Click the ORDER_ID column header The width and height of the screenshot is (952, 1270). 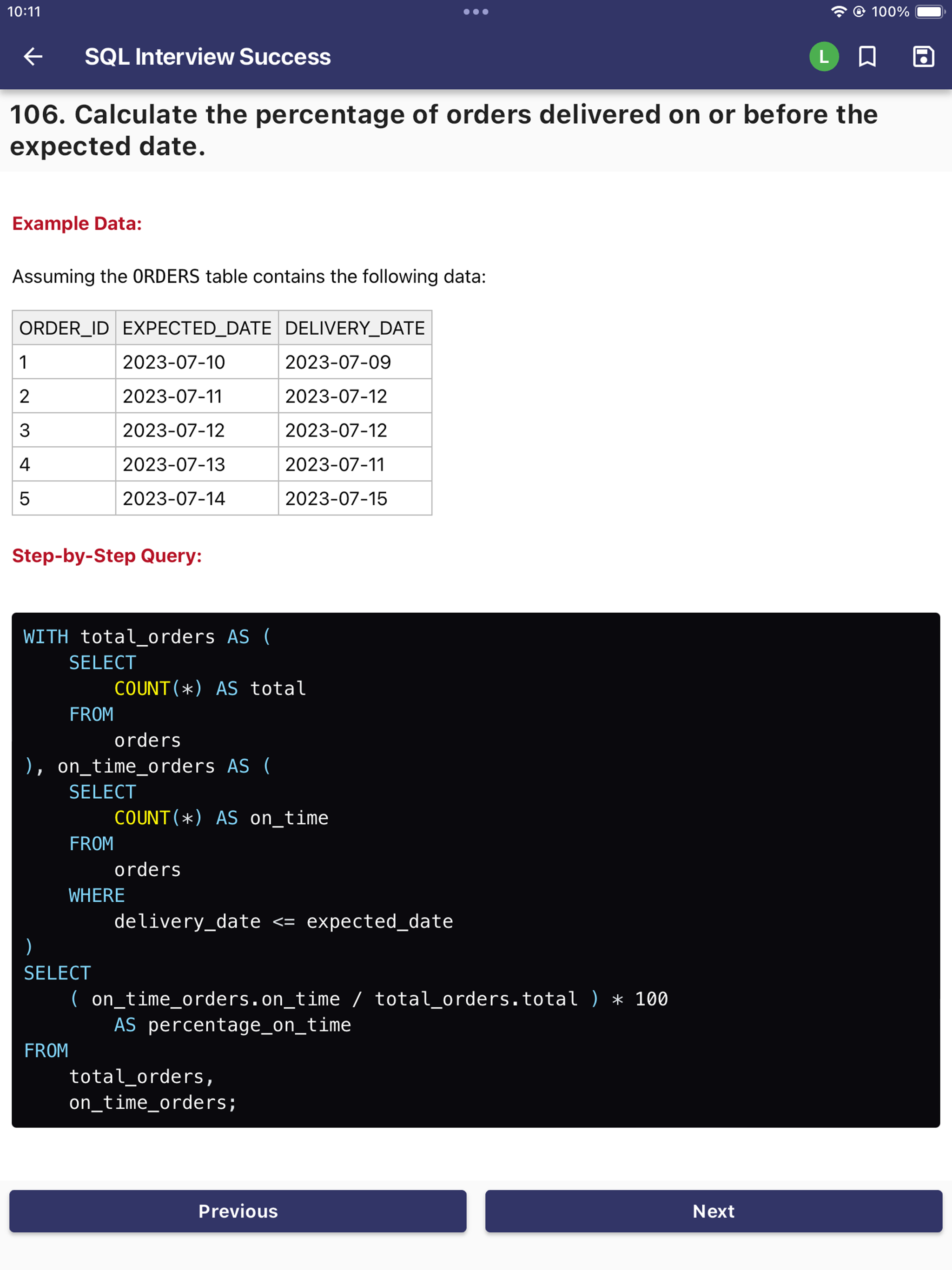pyautogui.click(x=64, y=328)
